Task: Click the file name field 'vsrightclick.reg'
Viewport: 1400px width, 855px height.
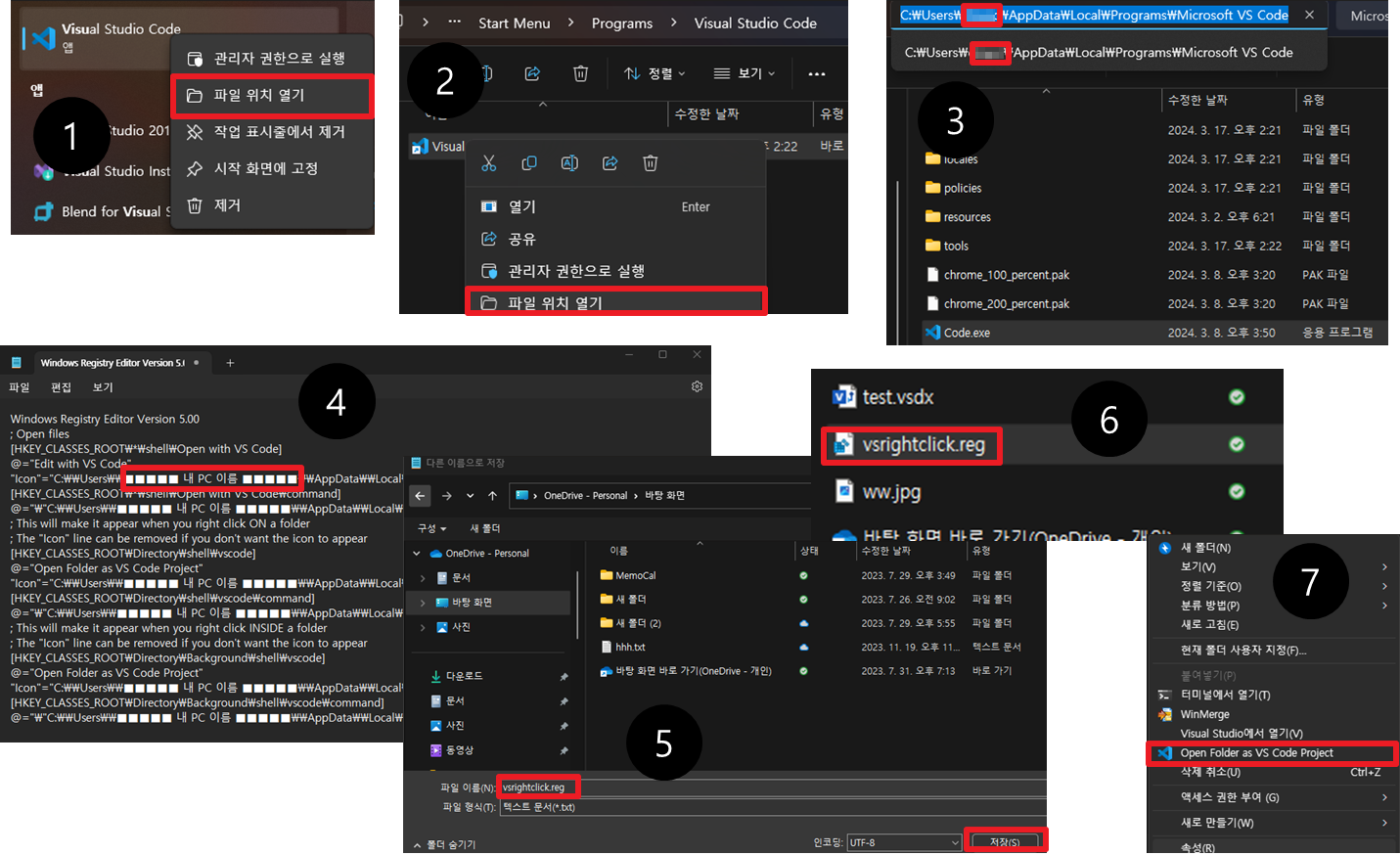Action: tap(773, 787)
